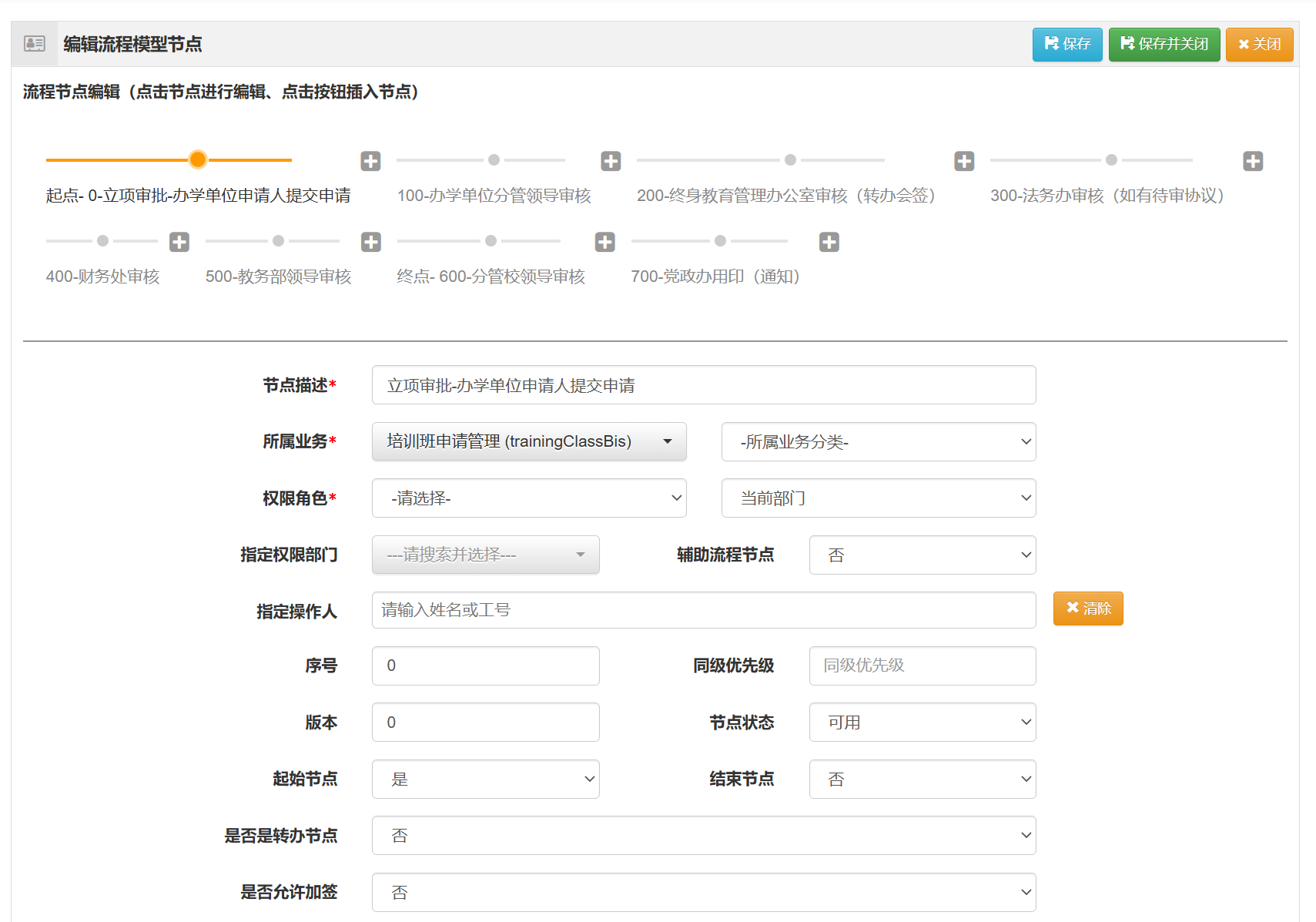This screenshot has width=1316, height=922.
Task: Open the 权限角色 请选择 dropdown
Action: pyautogui.click(x=529, y=498)
